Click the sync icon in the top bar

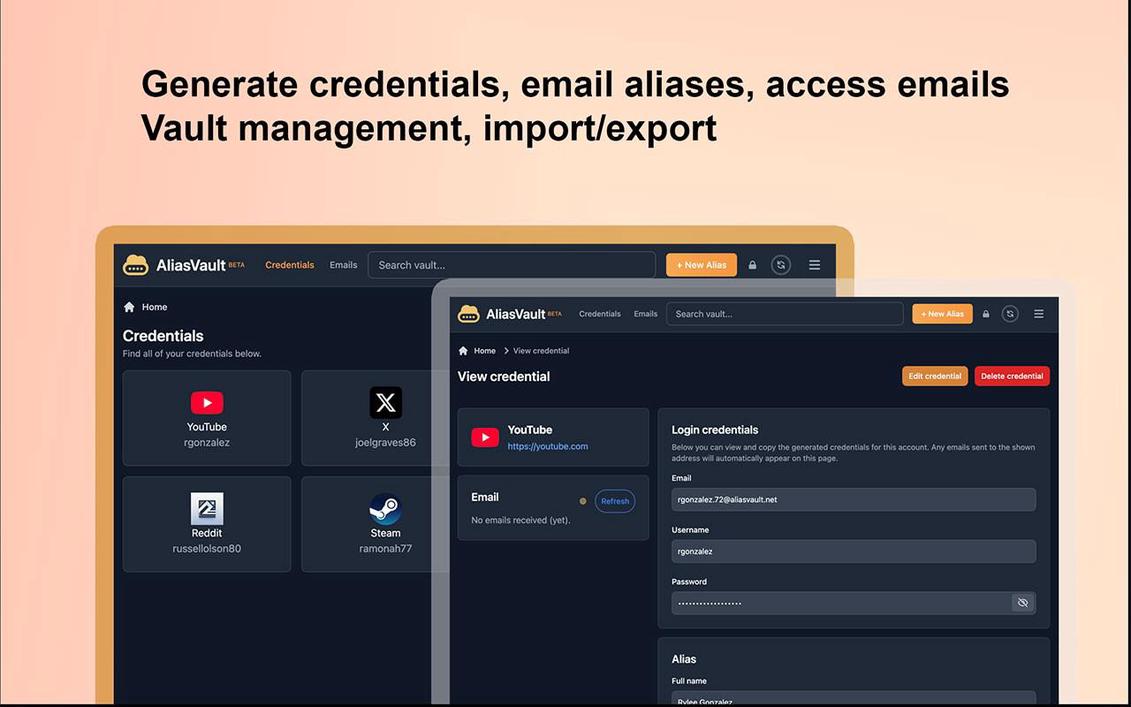[x=1009, y=313]
